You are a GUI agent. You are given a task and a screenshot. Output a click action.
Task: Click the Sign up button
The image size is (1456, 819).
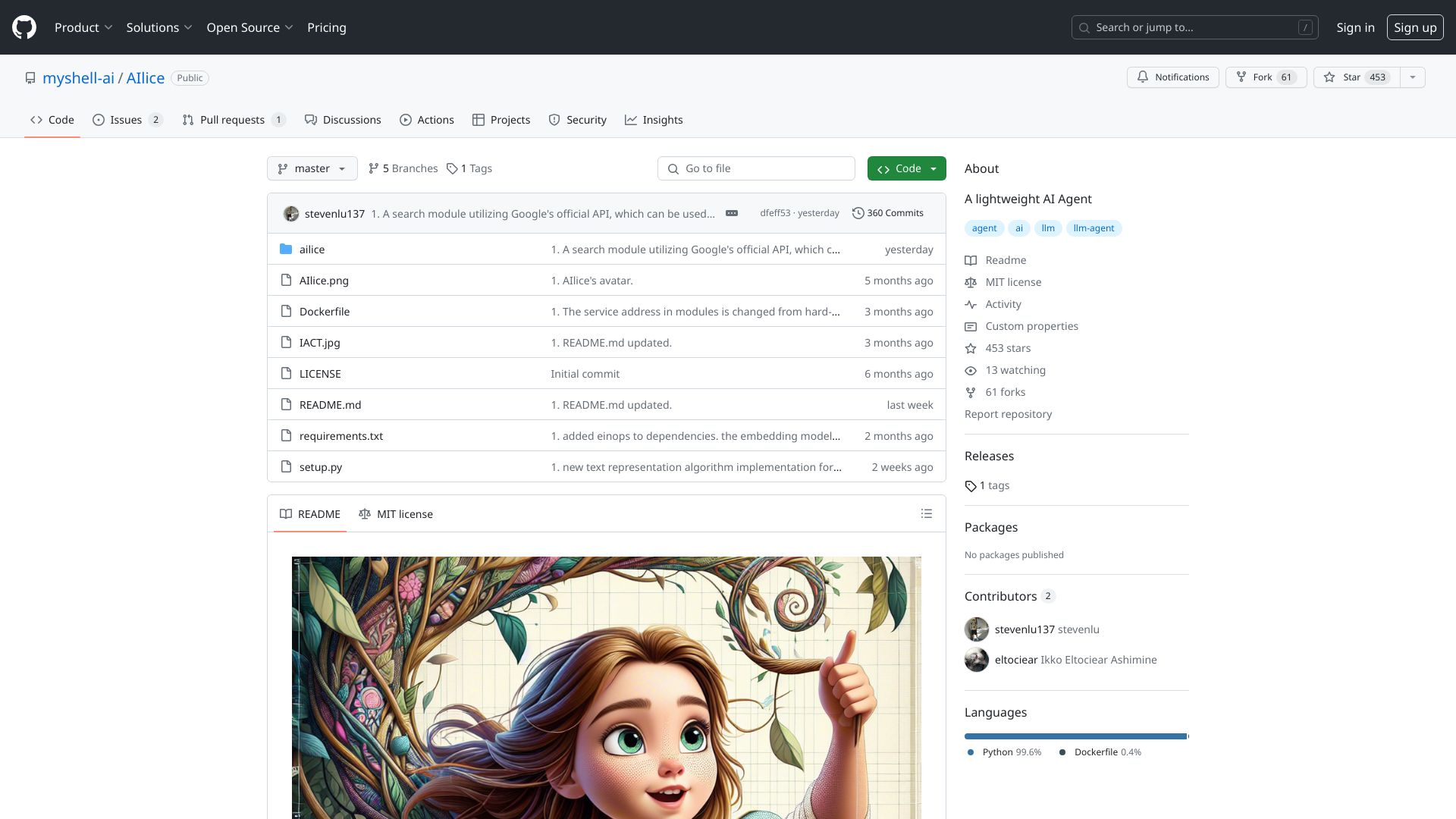1415,27
